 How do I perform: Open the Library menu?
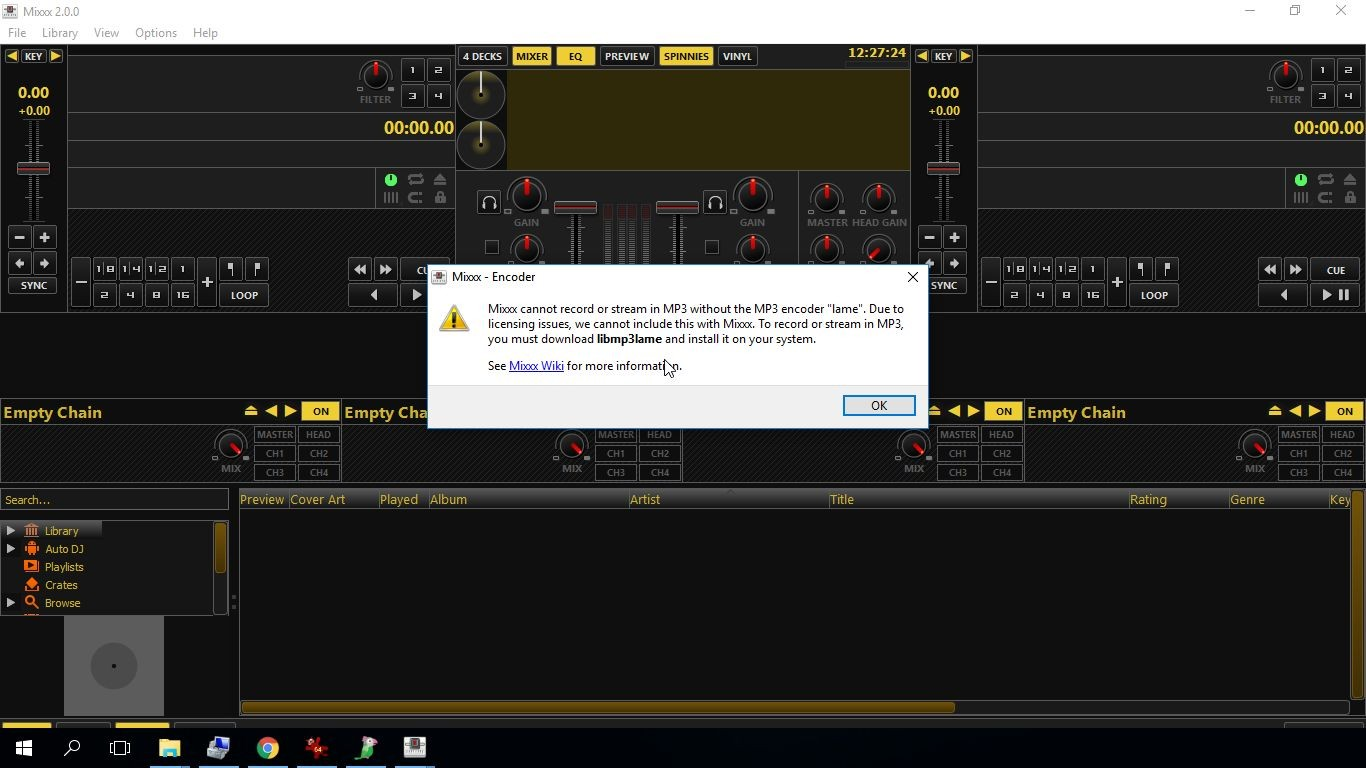[x=60, y=33]
